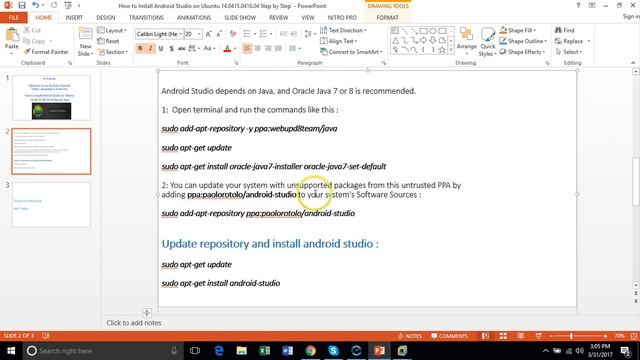
Task: Clear all formatting icon
Action: 233,34
